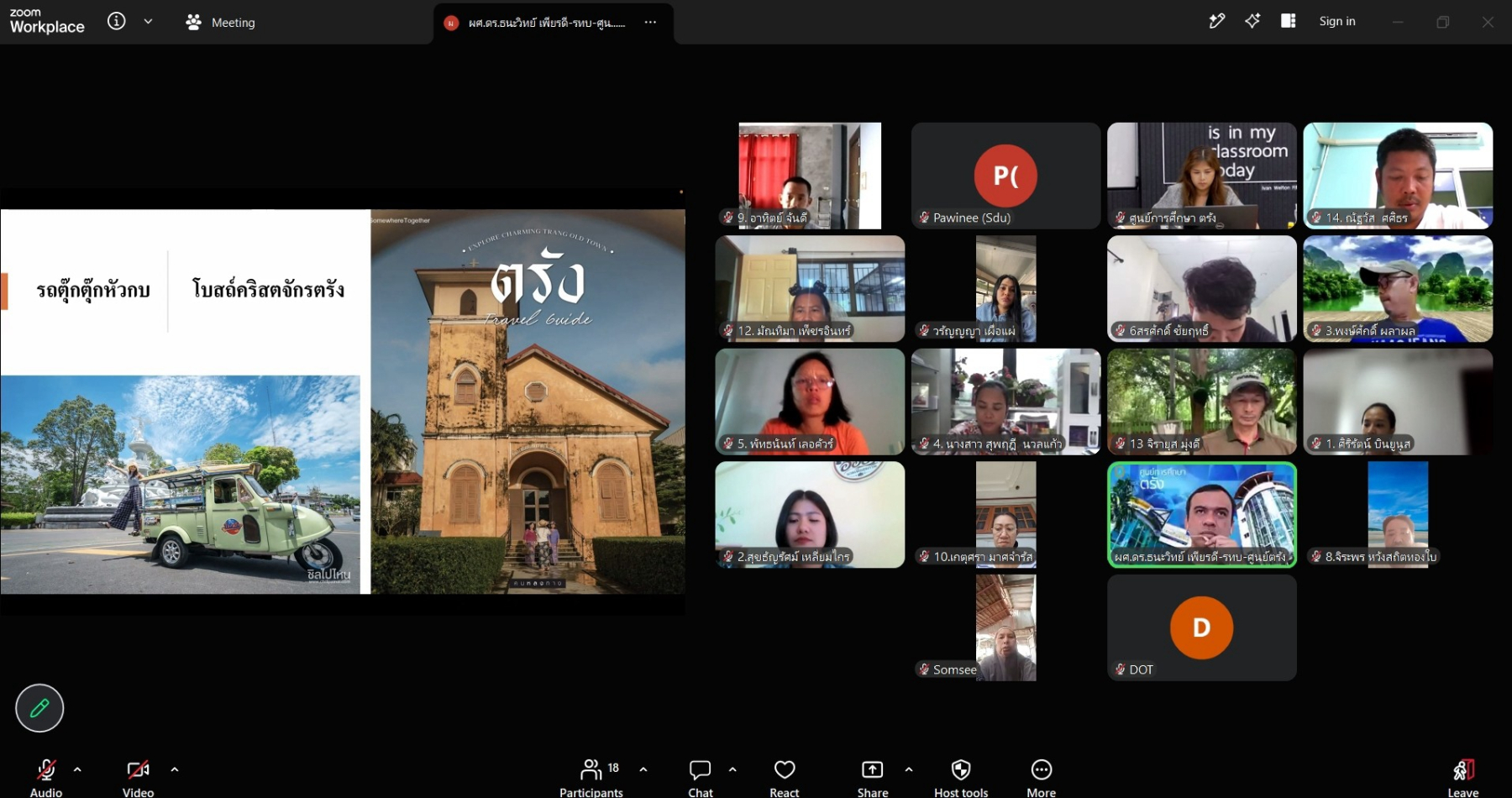1512x798 pixels.
Task: Click the Leave meeting button
Action: click(1462, 778)
